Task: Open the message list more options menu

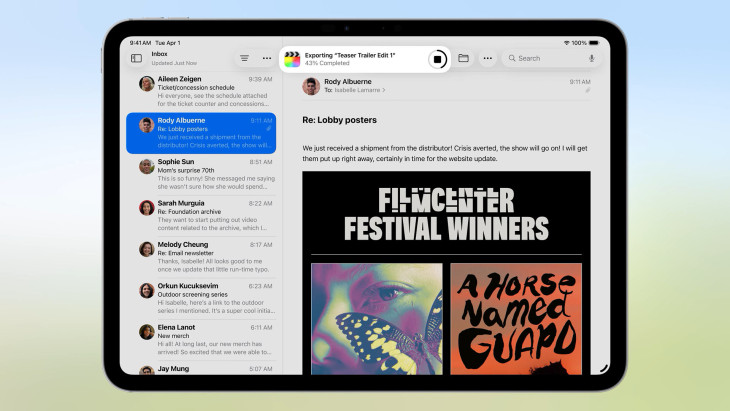Action: click(266, 59)
